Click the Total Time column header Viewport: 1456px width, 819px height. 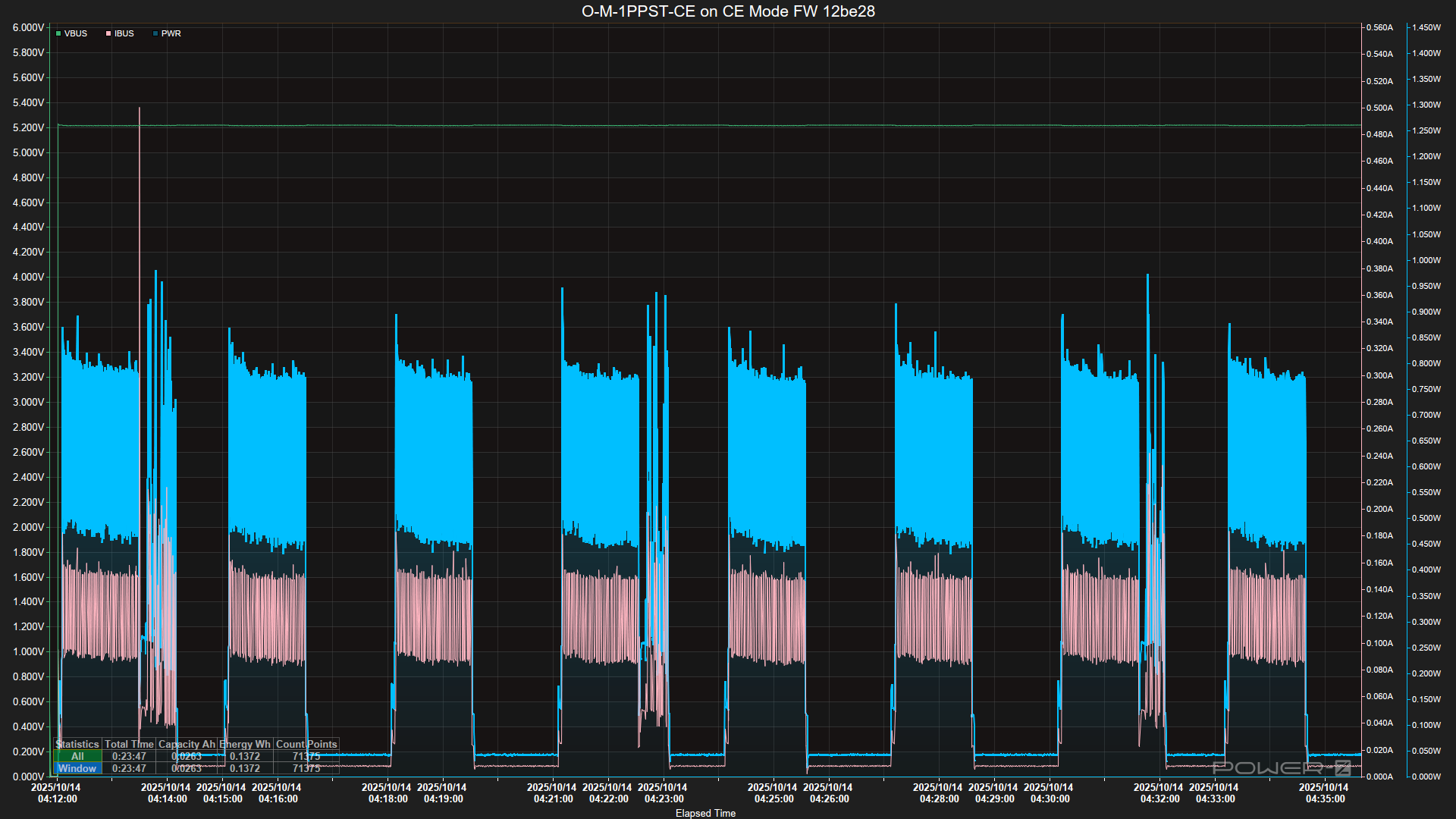coord(129,744)
